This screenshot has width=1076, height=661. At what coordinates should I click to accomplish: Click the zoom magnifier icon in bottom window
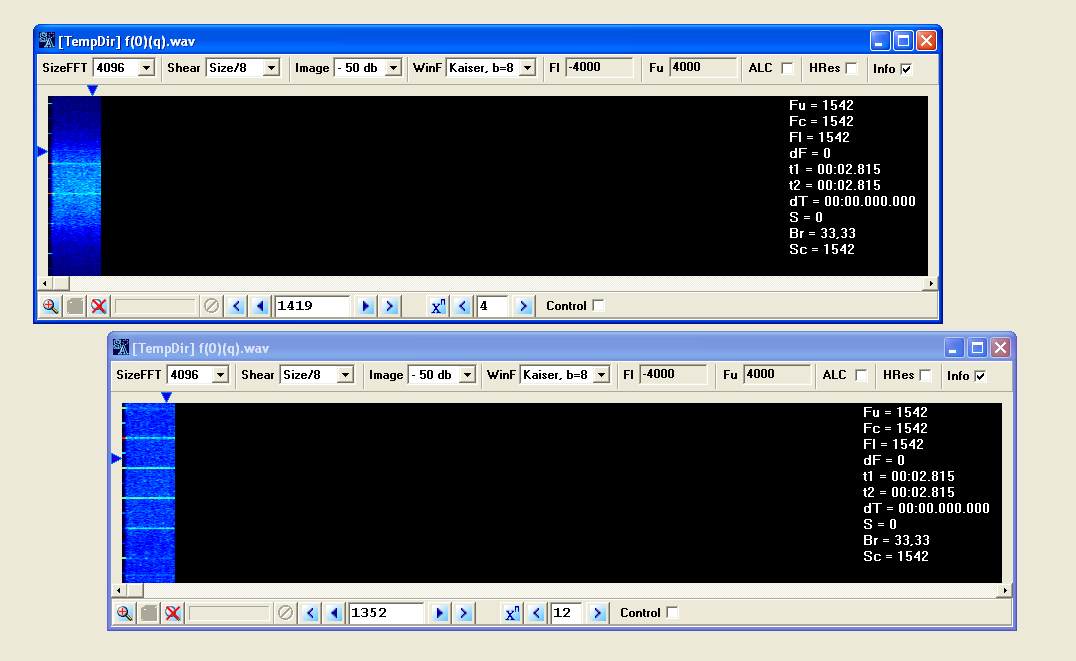[124, 613]
